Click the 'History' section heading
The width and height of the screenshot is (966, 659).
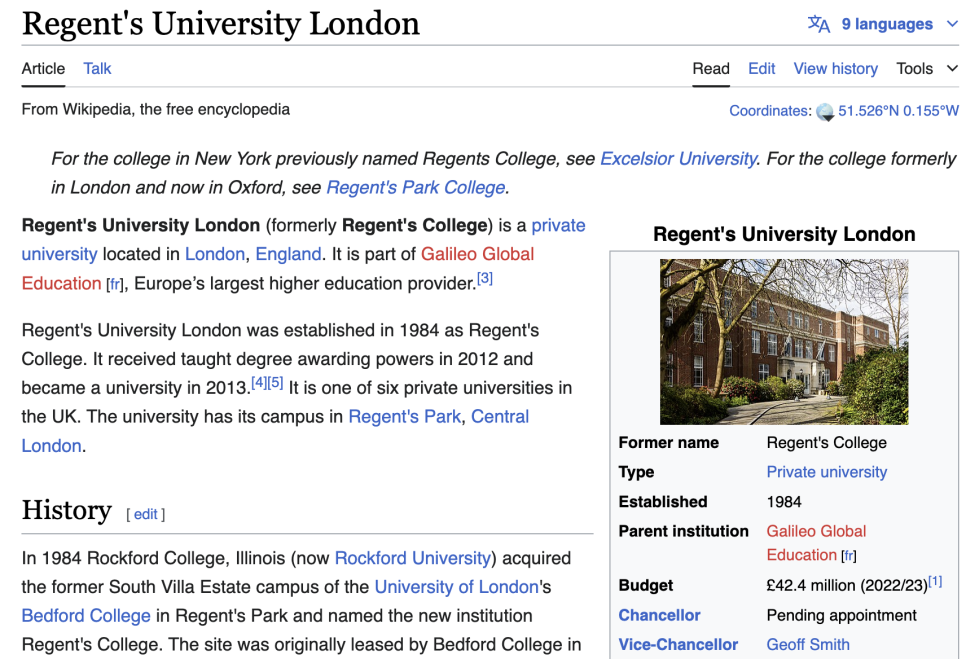point(67,511)
